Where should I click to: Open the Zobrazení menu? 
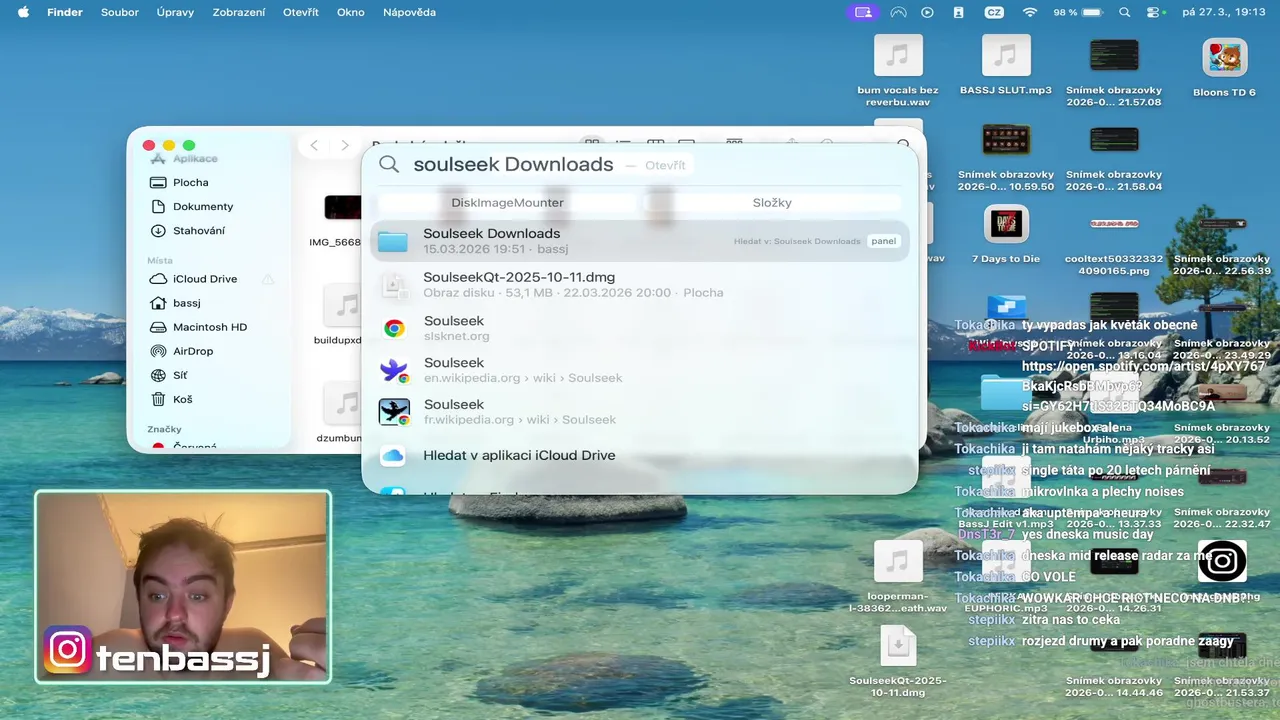tap(239, 12)
